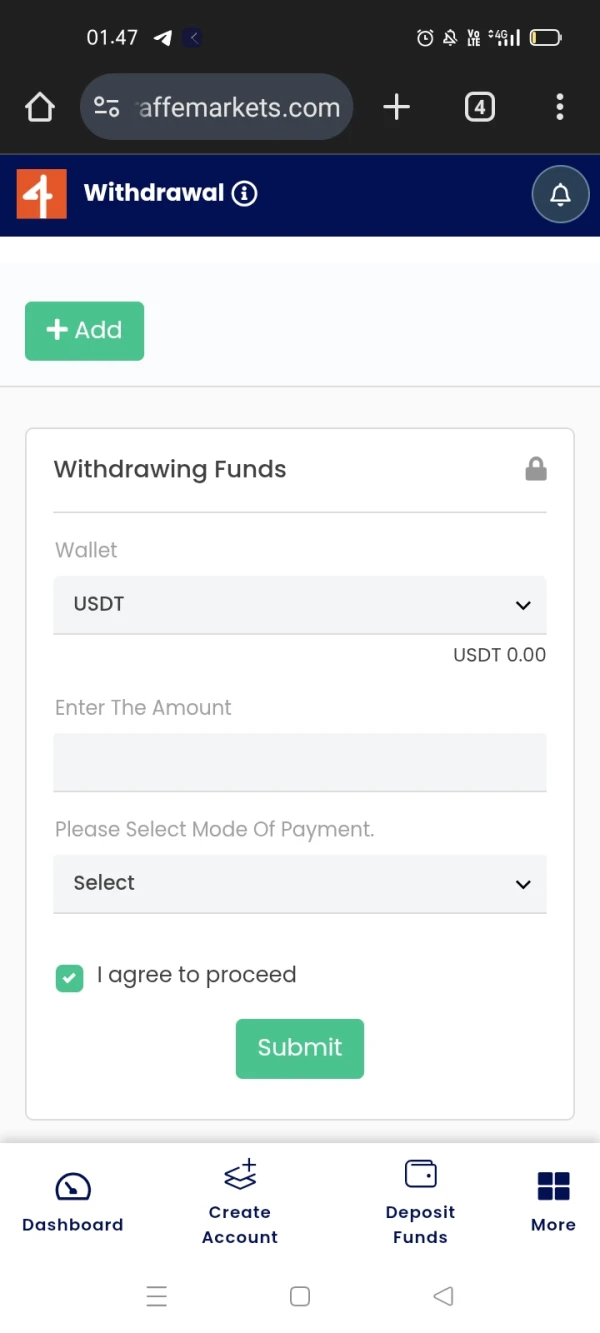Open new browser tab with plus icon
This screenshot has height=1333, width=600.
pyautogui.click(x=397, y=107)
